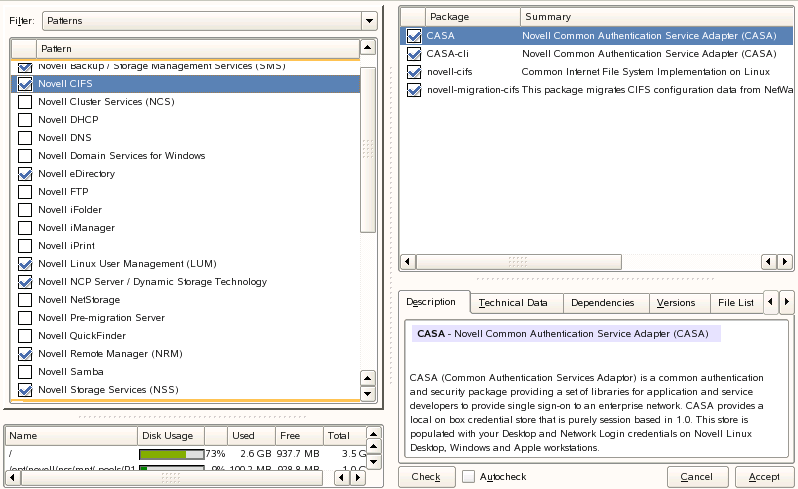Click the disk usage scroll-down arrow
Viewport: 798px width, 489px height.
(x=374, y=462)
